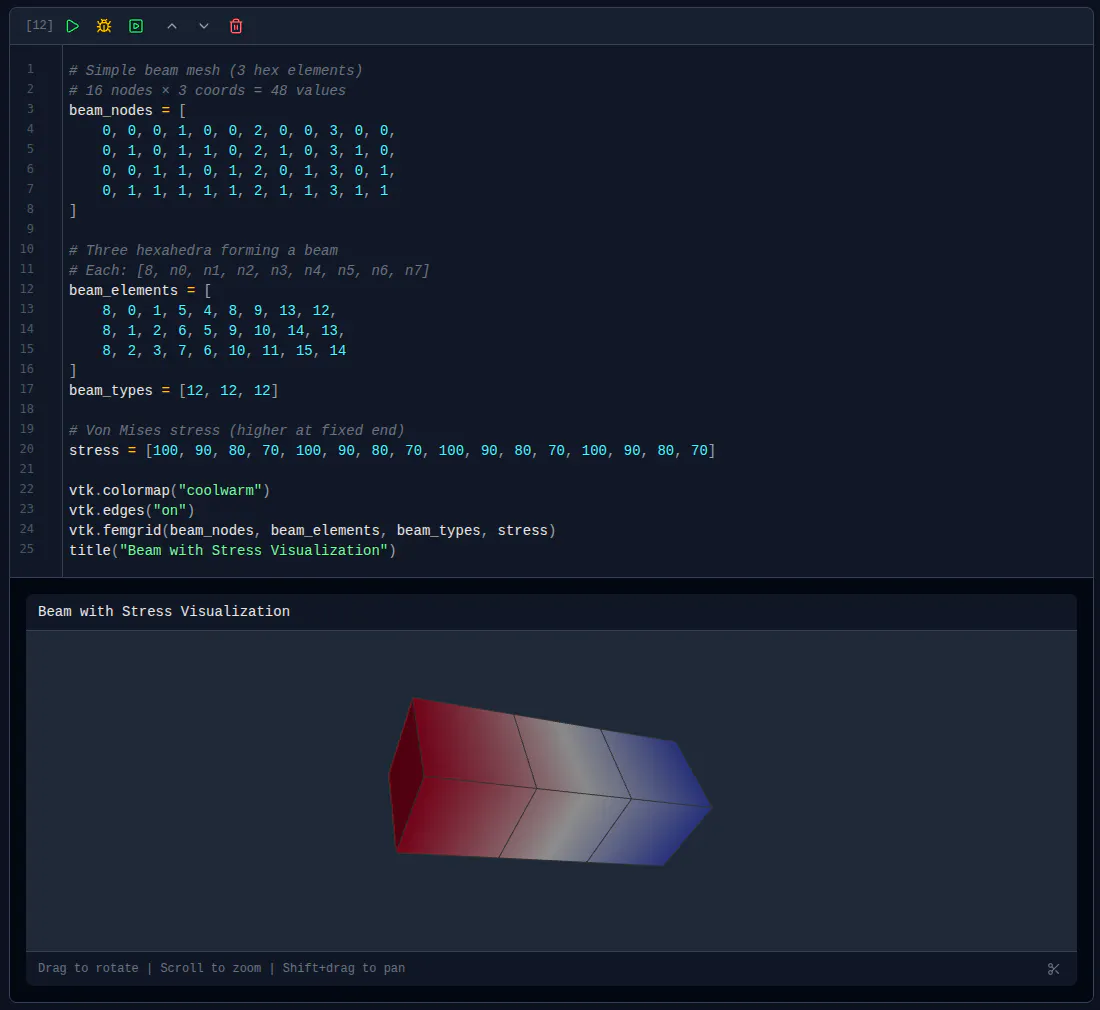Click the "Scroll to zoom" hint text
The width and height of the screenshot is (1100, 1010).
pyautogui.click(x=210, y=968)
